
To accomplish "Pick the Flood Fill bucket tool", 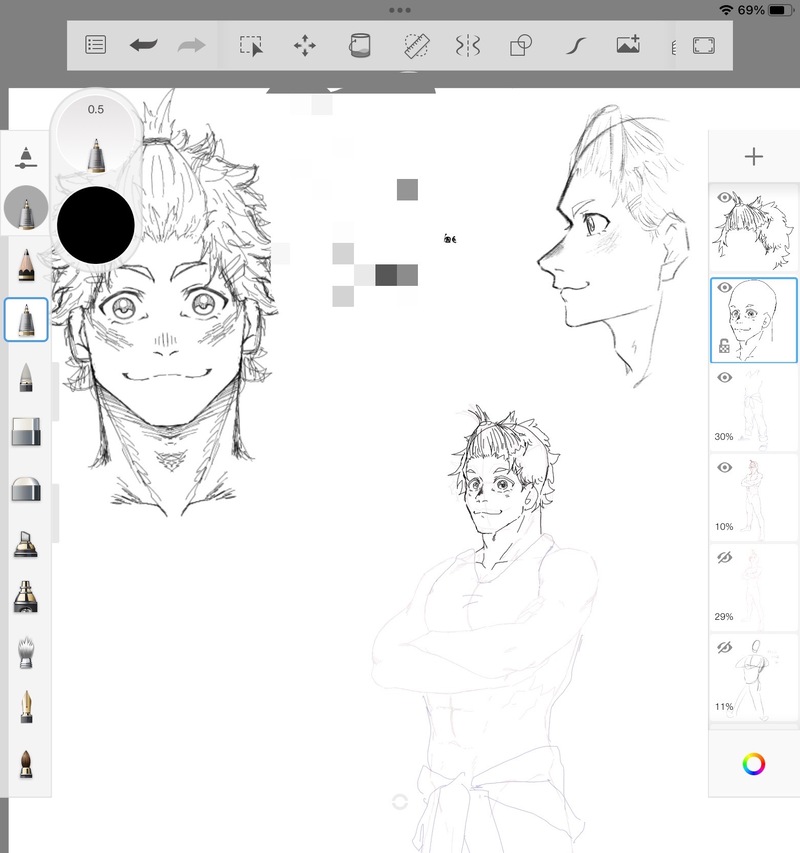I will [x=359, y=45].
